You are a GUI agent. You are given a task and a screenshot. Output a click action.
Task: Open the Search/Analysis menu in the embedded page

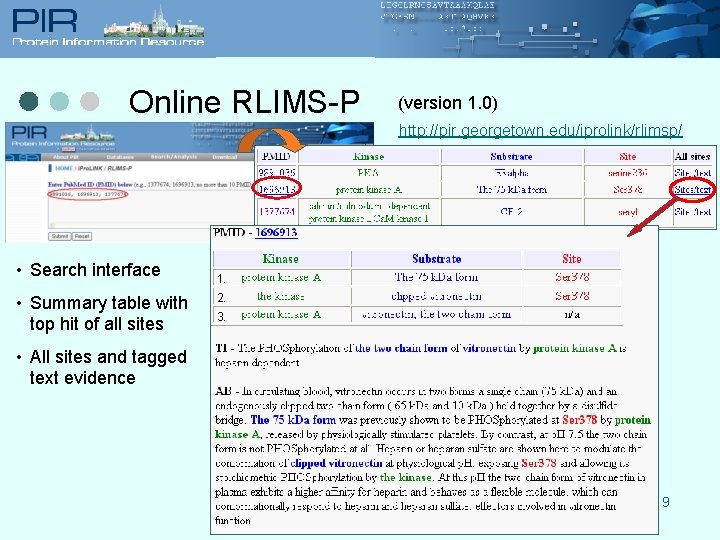(x=174, y=157)
